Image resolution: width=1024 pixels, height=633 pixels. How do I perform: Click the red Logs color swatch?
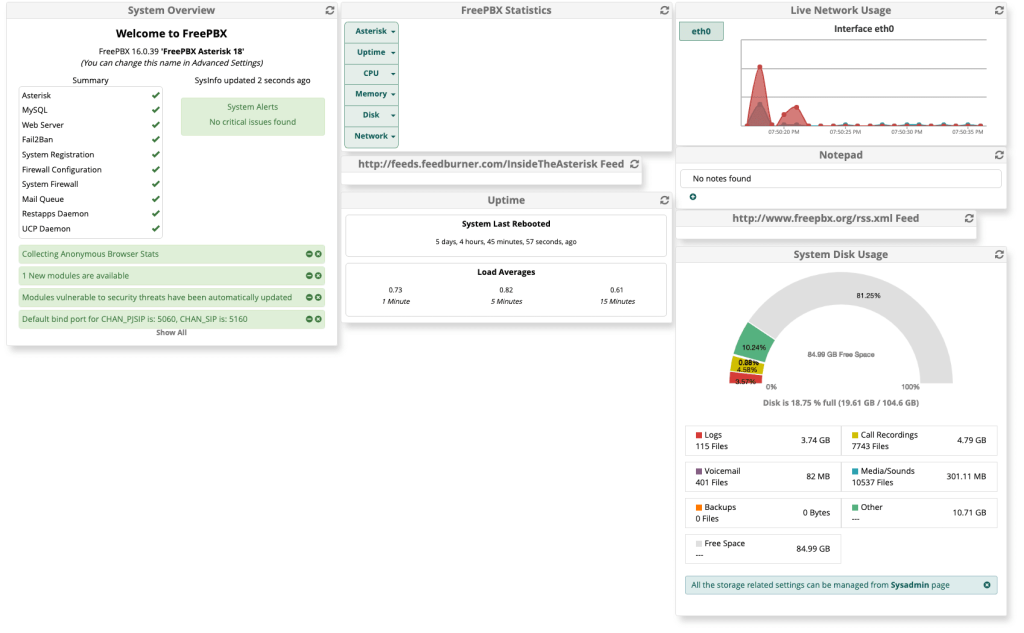(x=699, y=435)
